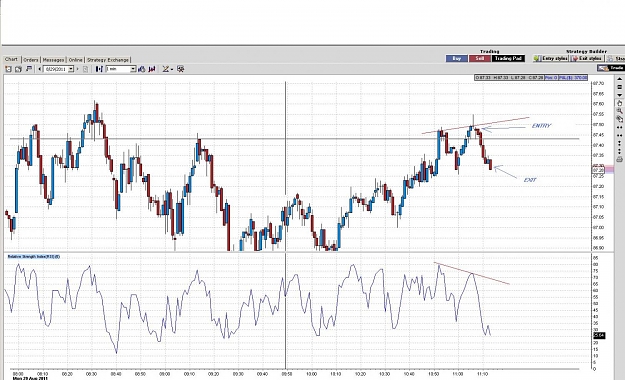Switch to the Chart tab

(x=11, y=59)
